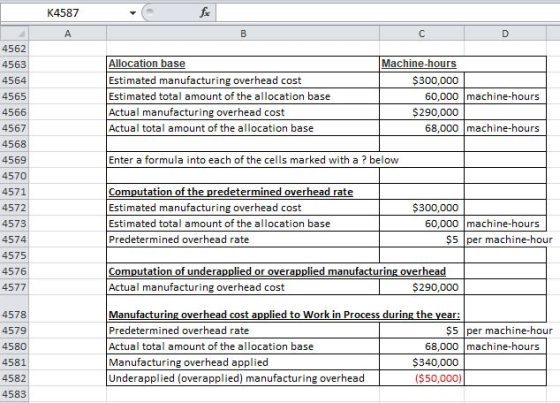Viewport: 560px width, 403px height.
Task: Select $290,000 cell in row 4566
Action: tap(422, 112)
